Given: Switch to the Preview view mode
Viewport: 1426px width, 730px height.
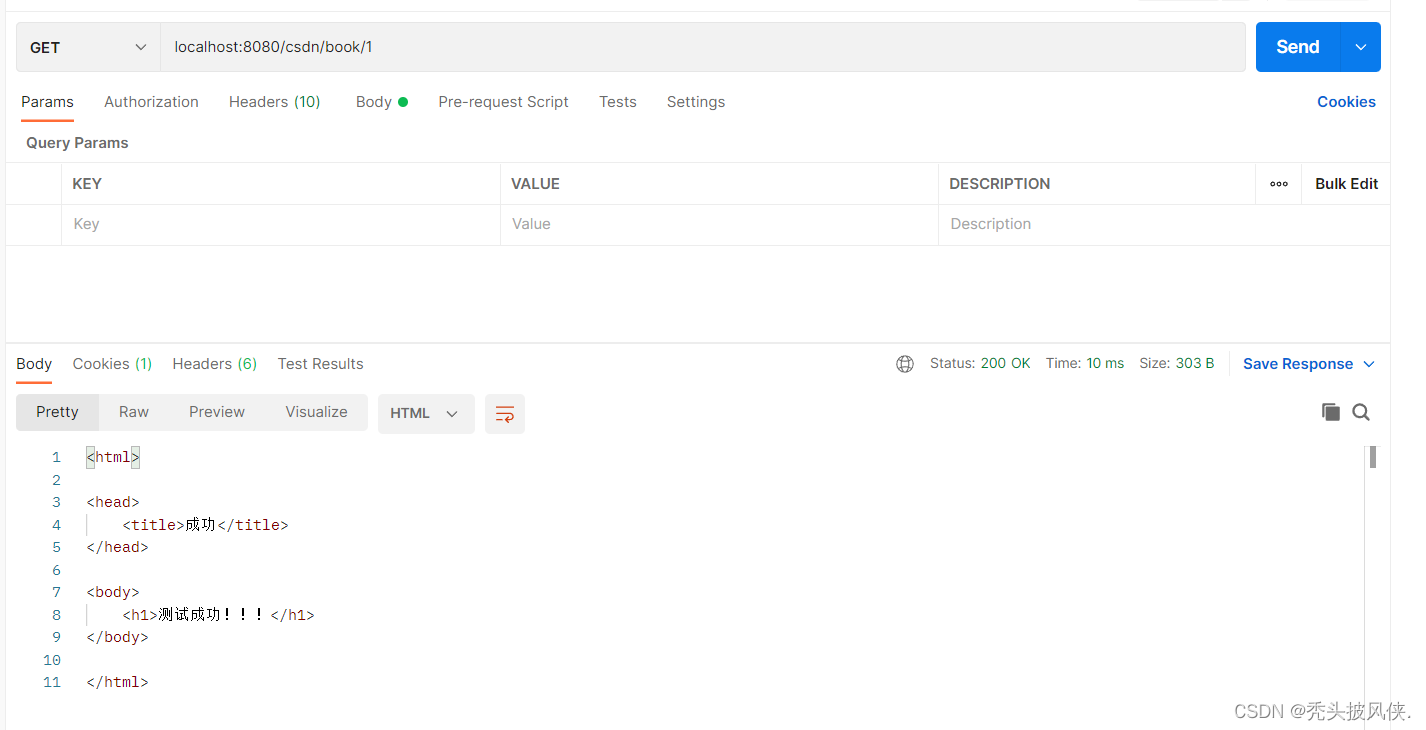Looking at the screenshot, I should click(x=217, y=412).
